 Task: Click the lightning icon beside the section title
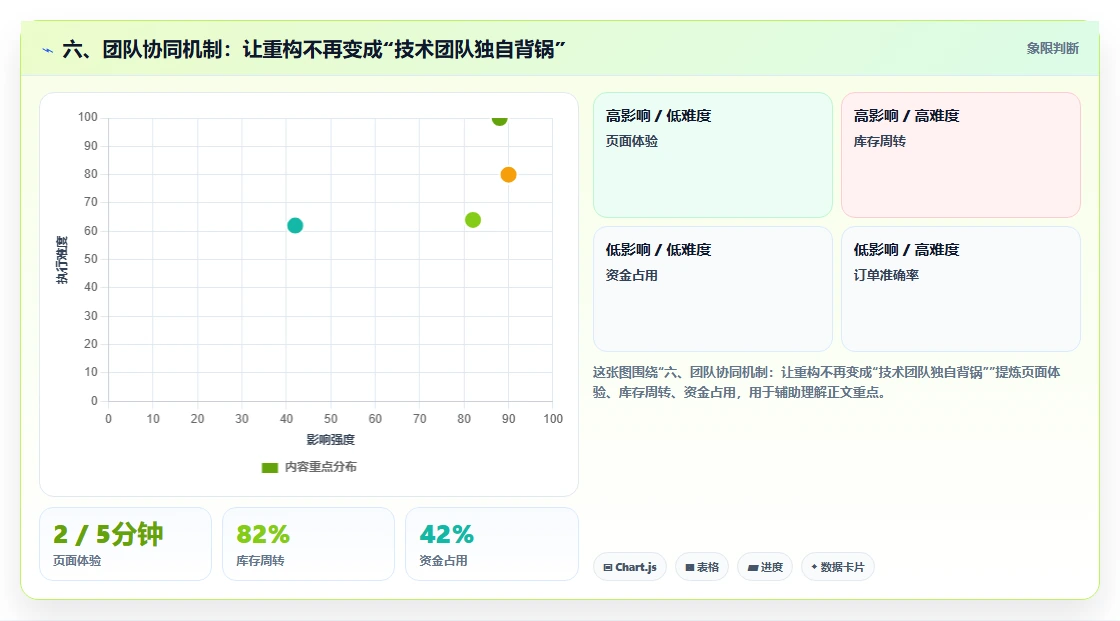pos(48,50)
